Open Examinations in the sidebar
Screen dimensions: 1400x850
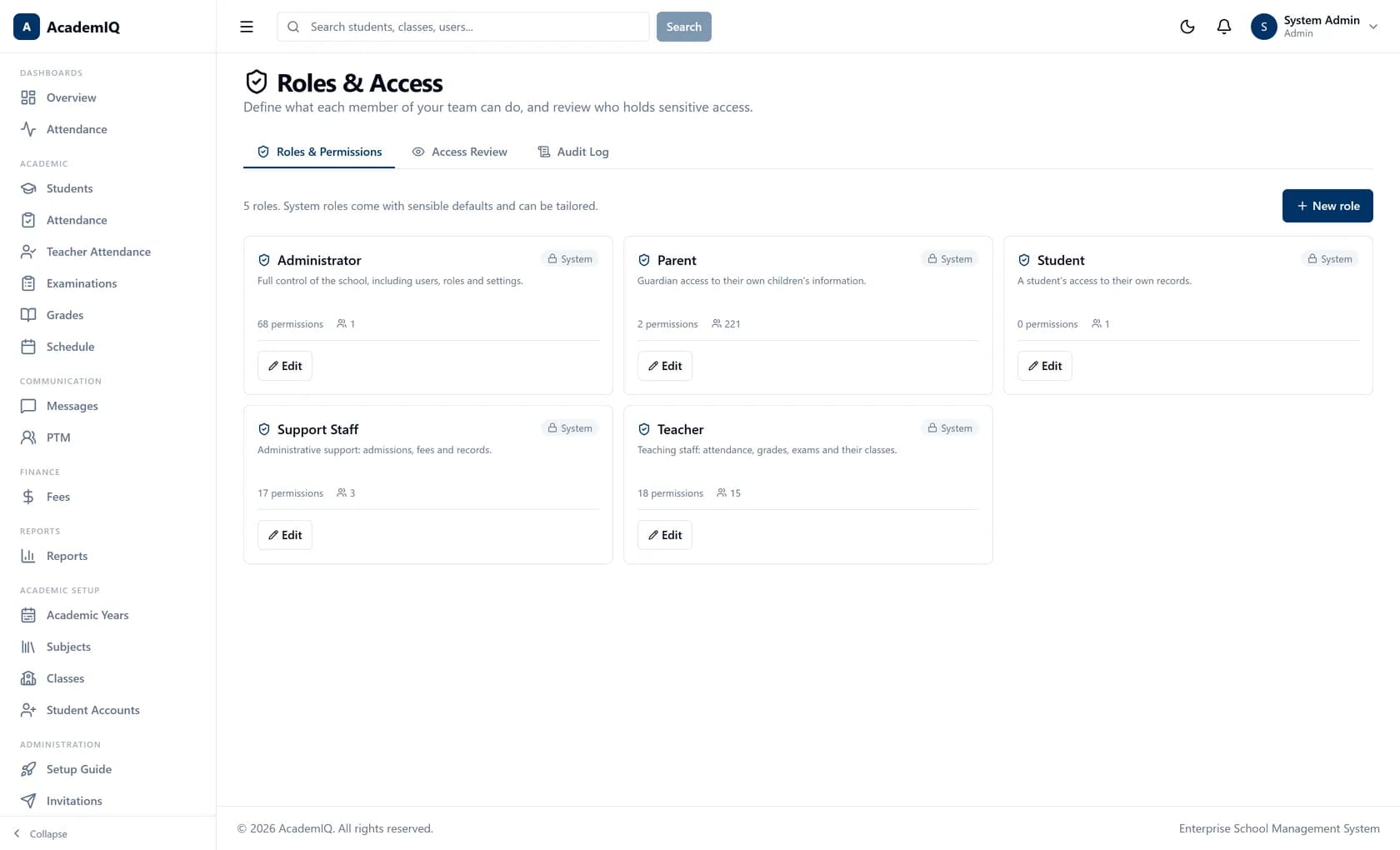coord(108,283)
